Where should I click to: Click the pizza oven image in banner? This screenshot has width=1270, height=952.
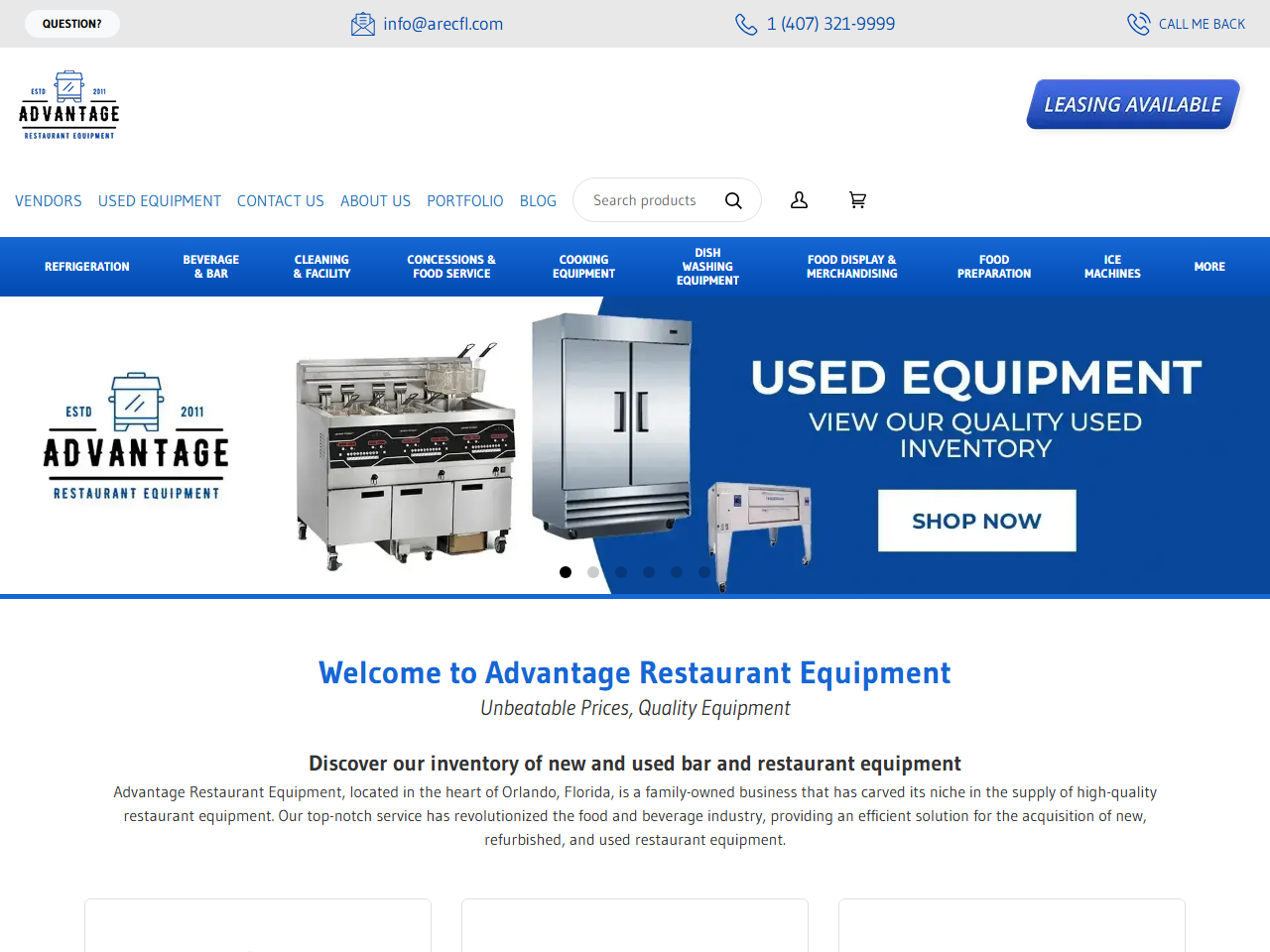click(760, 535)
